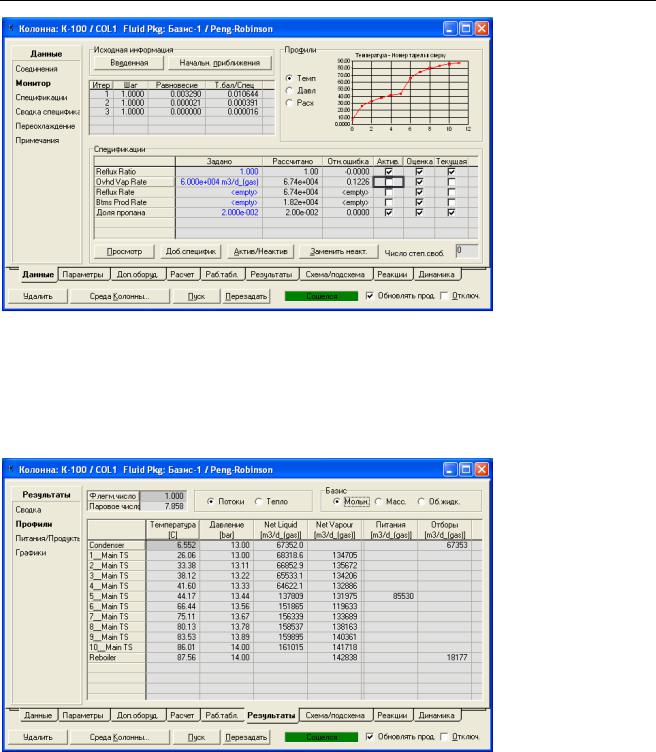Click the Начальн. приближения button
The height and width of the screenshot is (752, 656).
220,63
